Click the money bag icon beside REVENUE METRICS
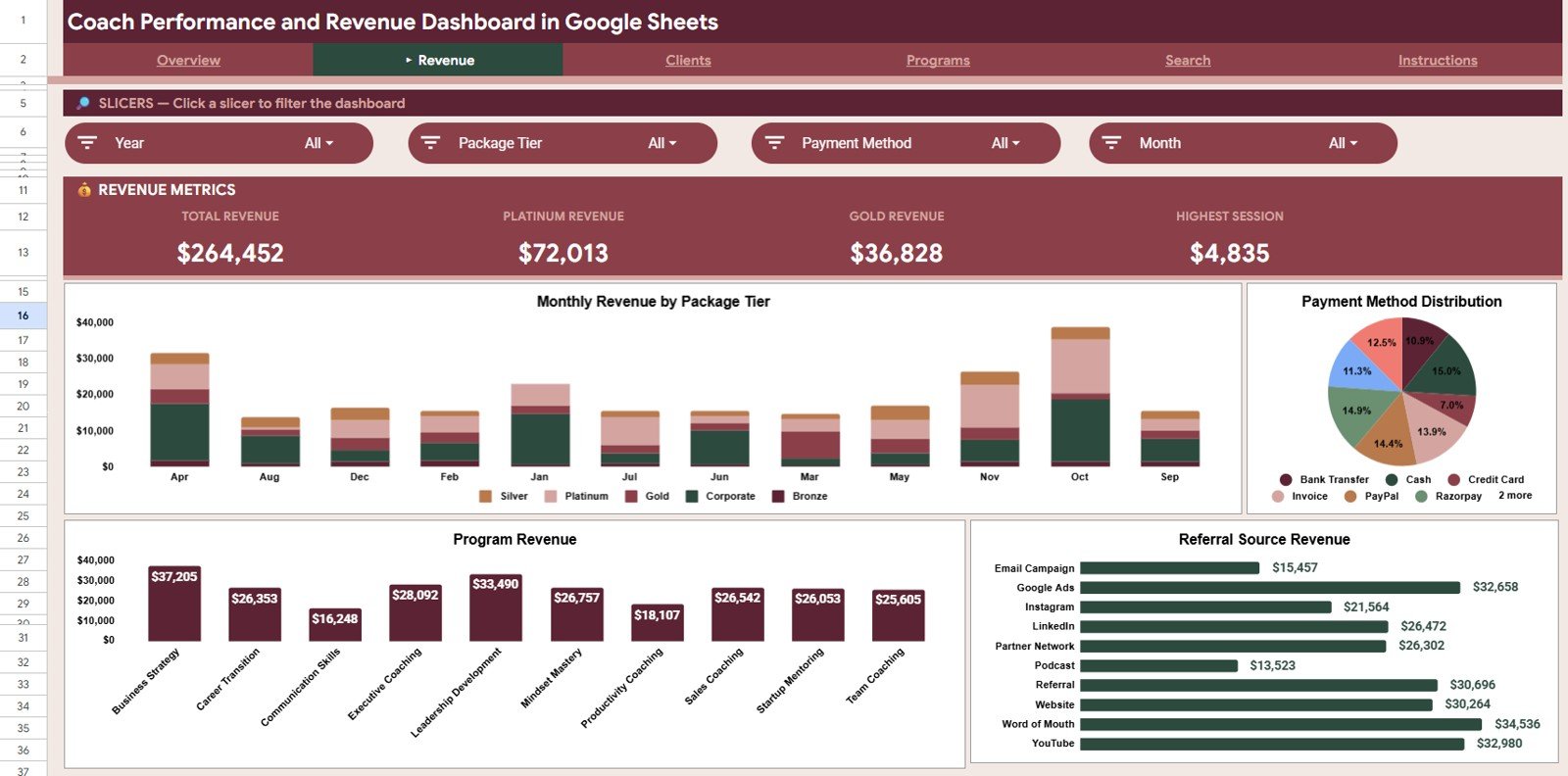 pos(84,190)
